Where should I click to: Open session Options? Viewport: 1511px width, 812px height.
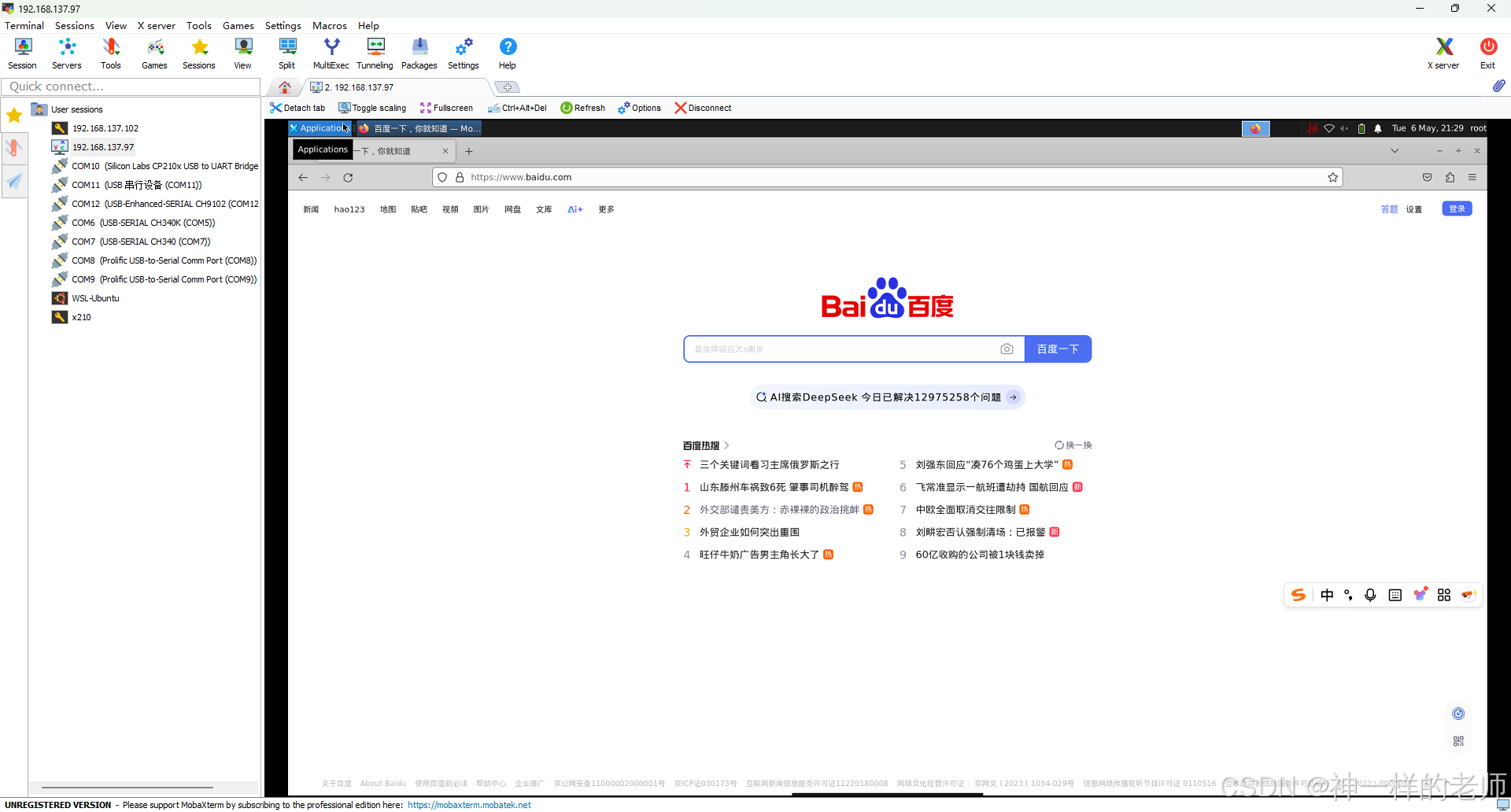(640, 108)
